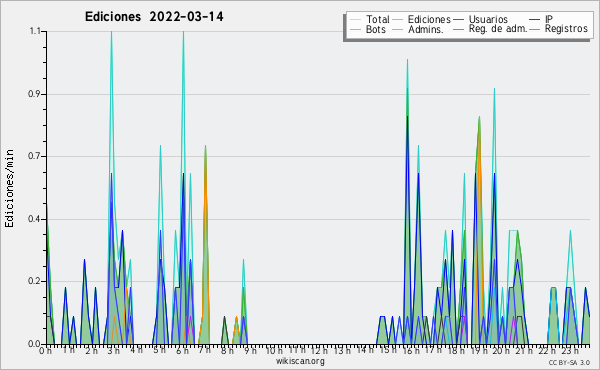The height and width of the screenshot is (370, 600).
Task: Click the 0.0 y-axis label
Action: tap(34, 344)
